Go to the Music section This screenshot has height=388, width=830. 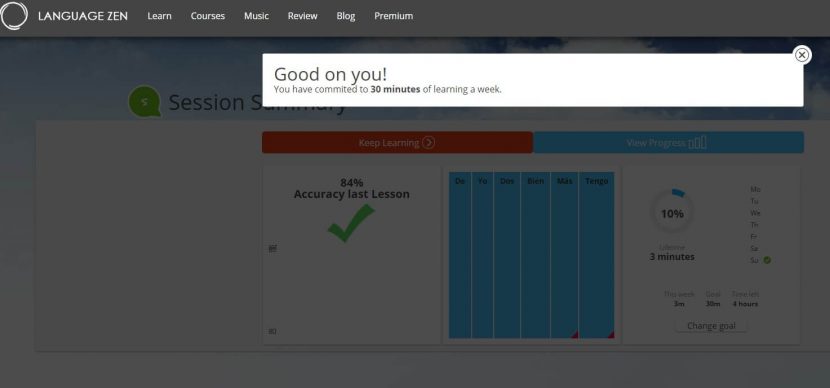click(x=256, y=16)
